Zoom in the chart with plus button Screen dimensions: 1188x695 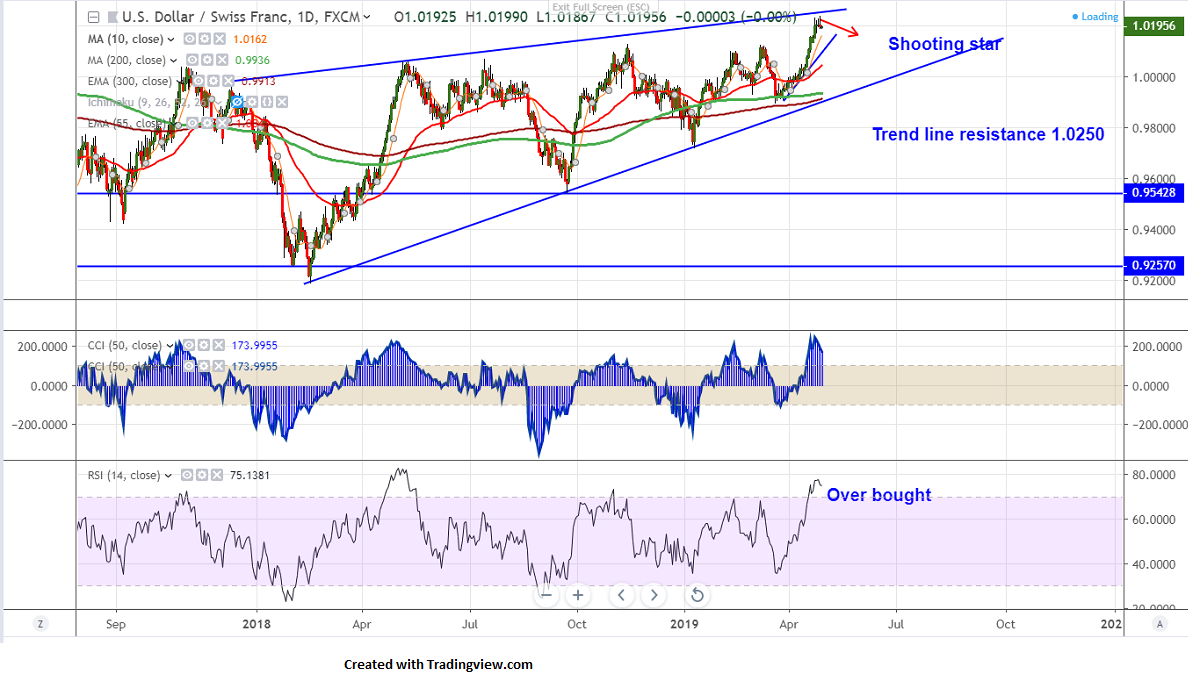click(x=578, y=595)
